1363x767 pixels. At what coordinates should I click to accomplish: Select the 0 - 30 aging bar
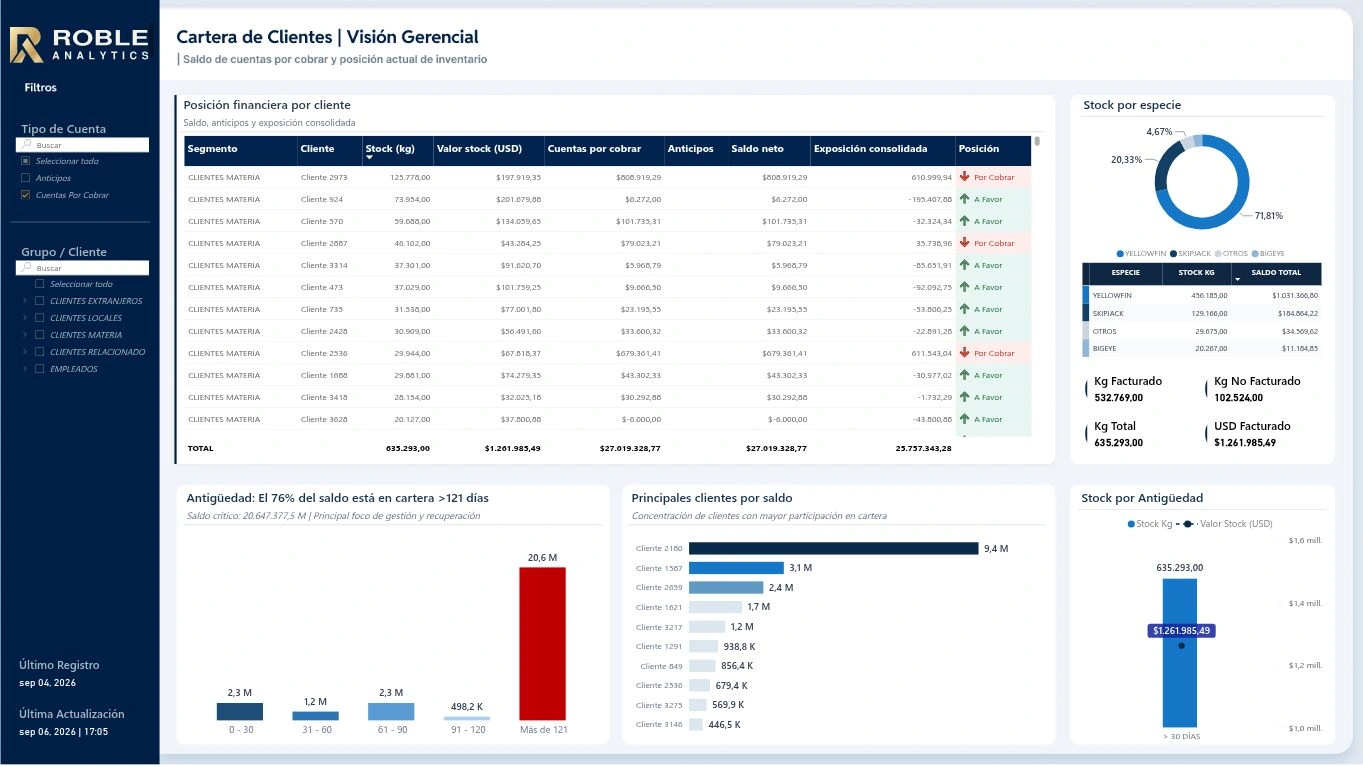click(x=240, y=711)
